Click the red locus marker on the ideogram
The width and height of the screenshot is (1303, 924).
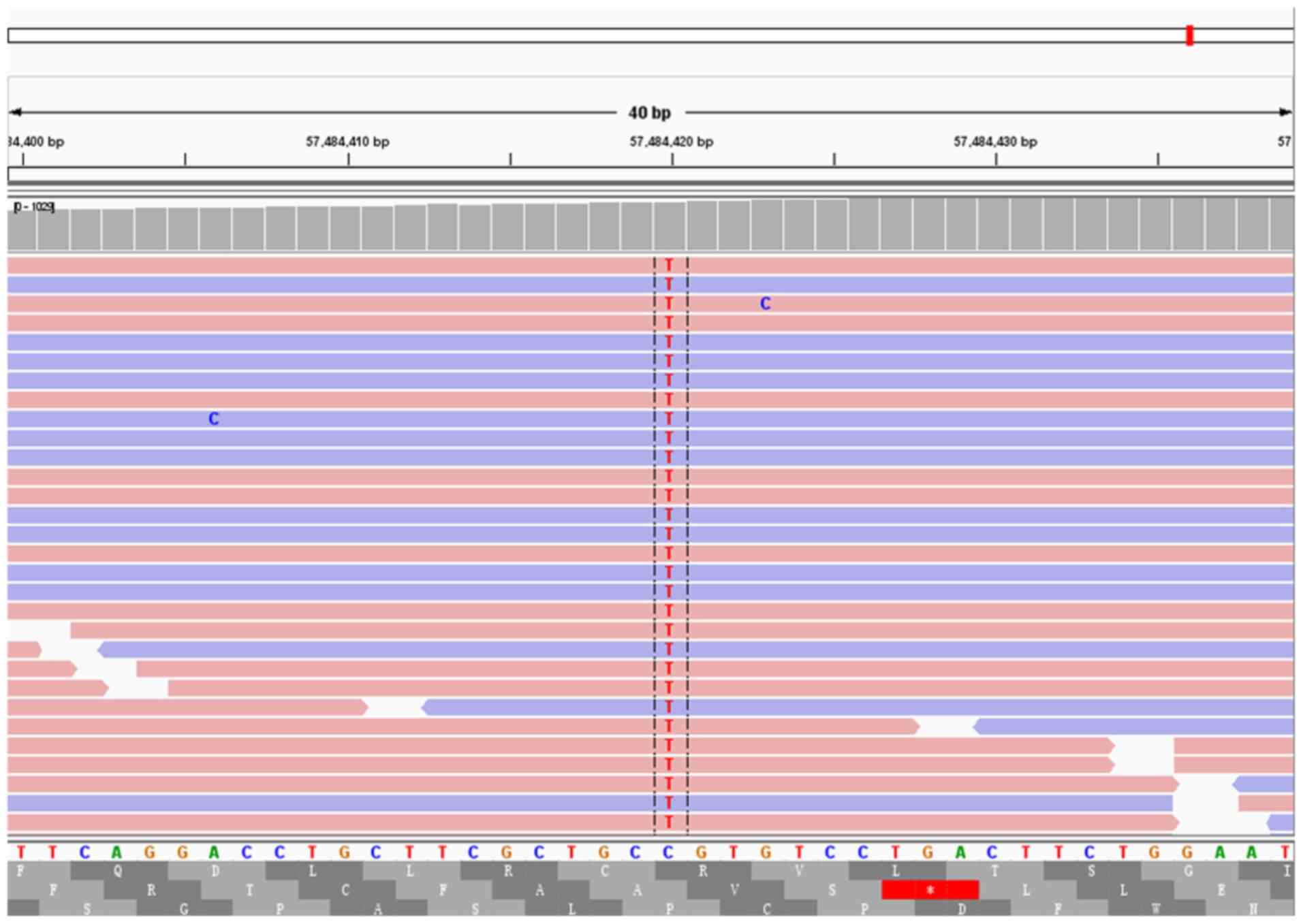point(1189,35)
